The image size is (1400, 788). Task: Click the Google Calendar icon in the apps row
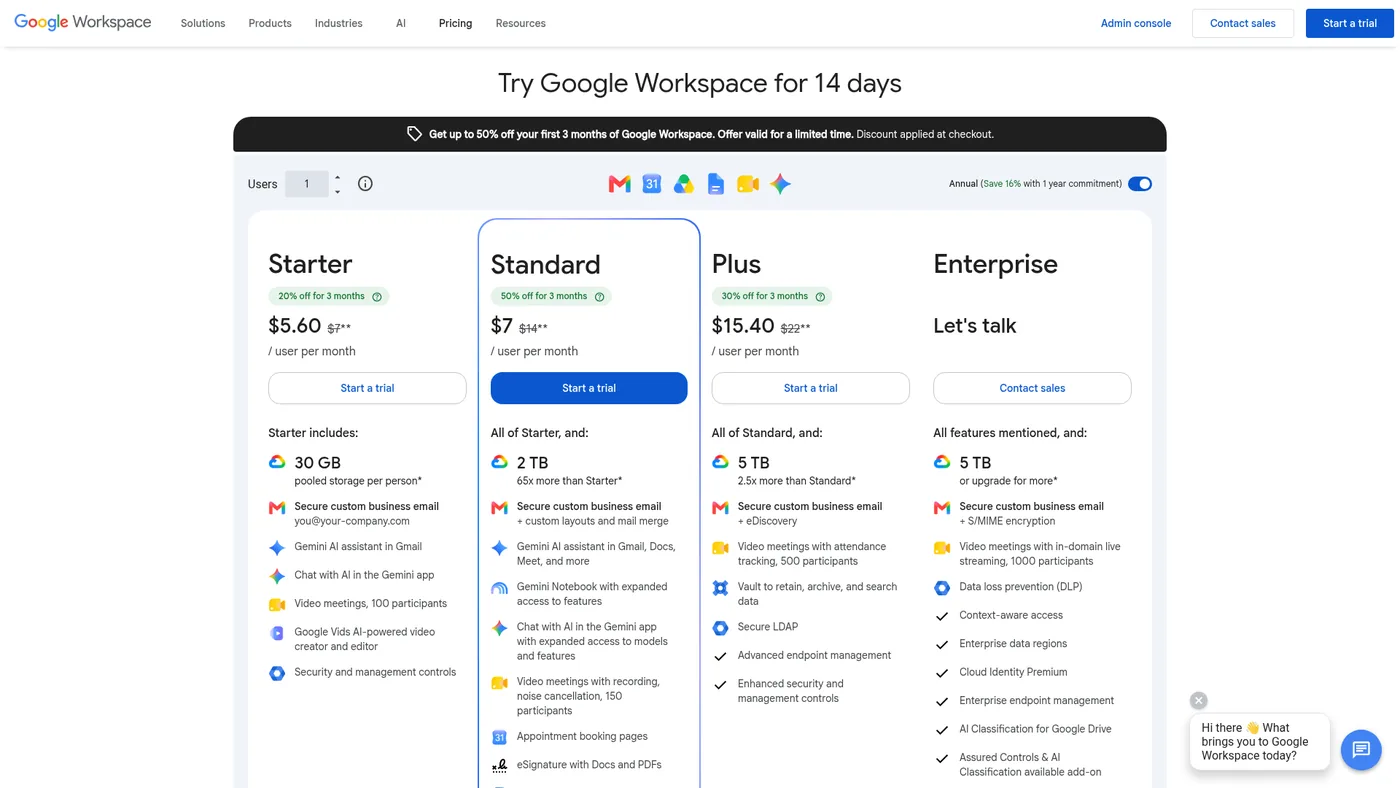click(652, 184)
